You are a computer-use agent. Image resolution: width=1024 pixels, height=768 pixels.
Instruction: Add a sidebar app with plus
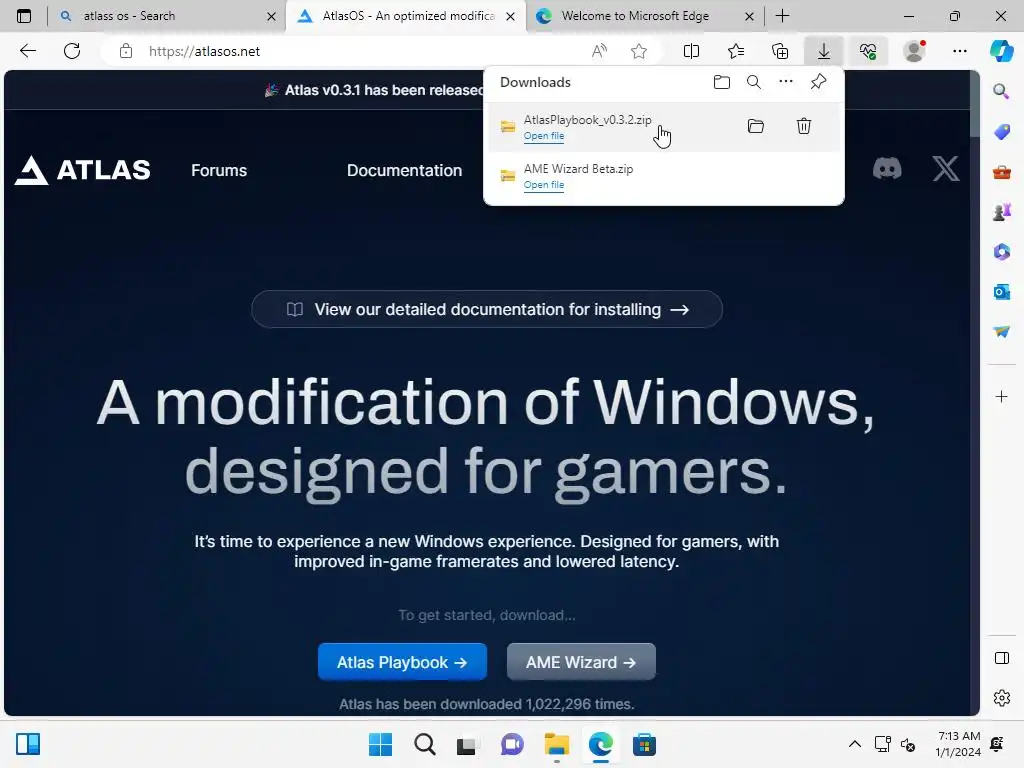[1002, 396]
